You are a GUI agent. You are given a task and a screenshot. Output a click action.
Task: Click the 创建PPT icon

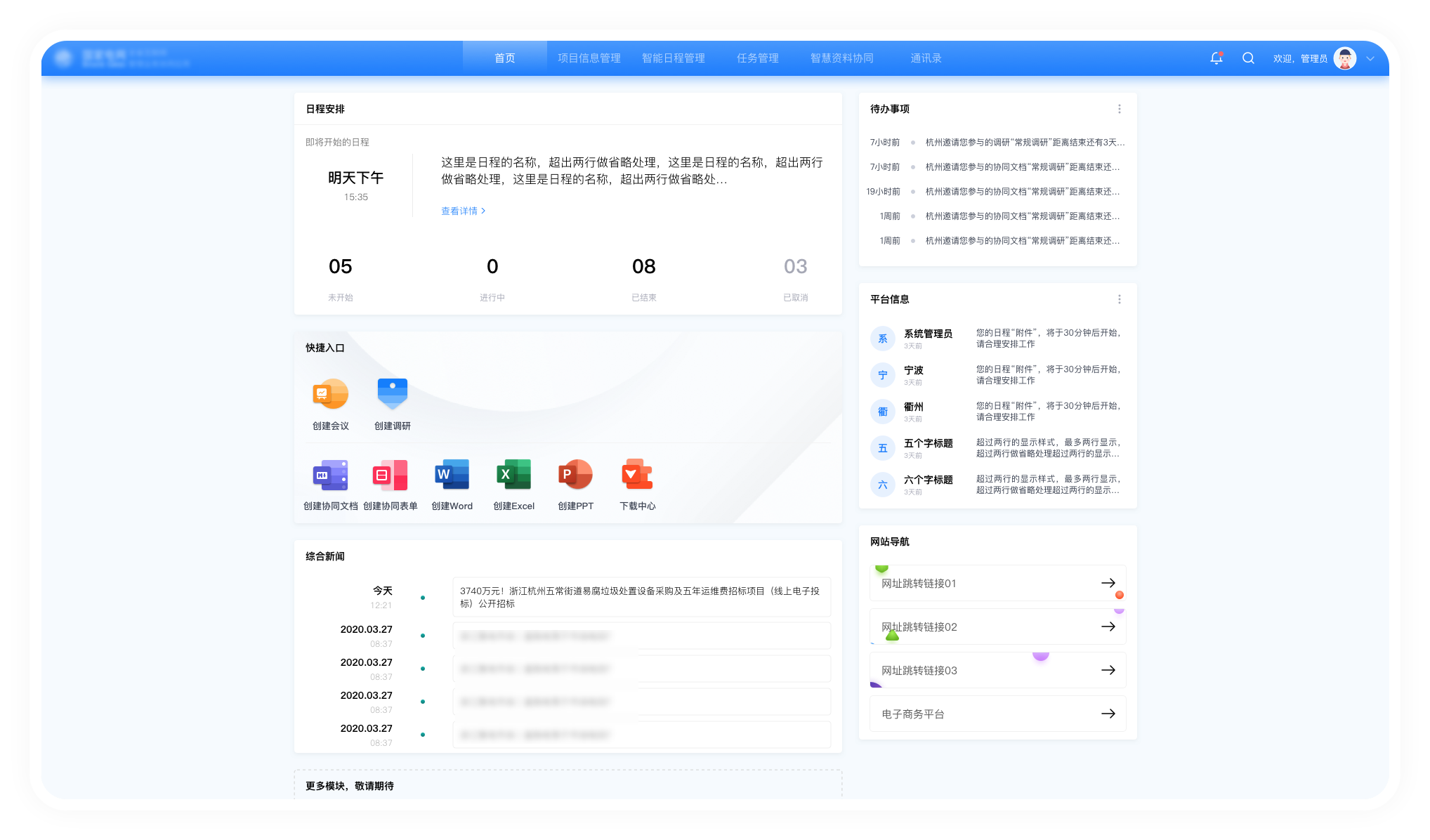coord(575,475)
